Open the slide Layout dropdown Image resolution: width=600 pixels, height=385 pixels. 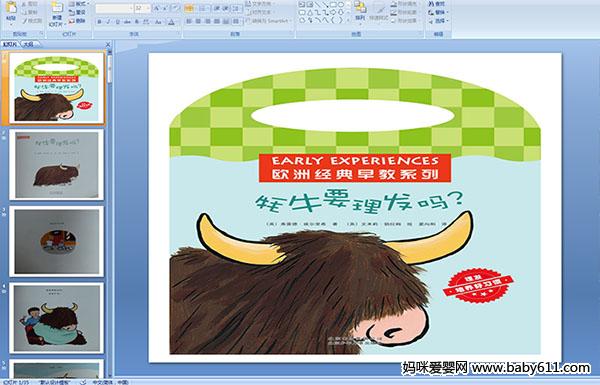pos(79,4)
